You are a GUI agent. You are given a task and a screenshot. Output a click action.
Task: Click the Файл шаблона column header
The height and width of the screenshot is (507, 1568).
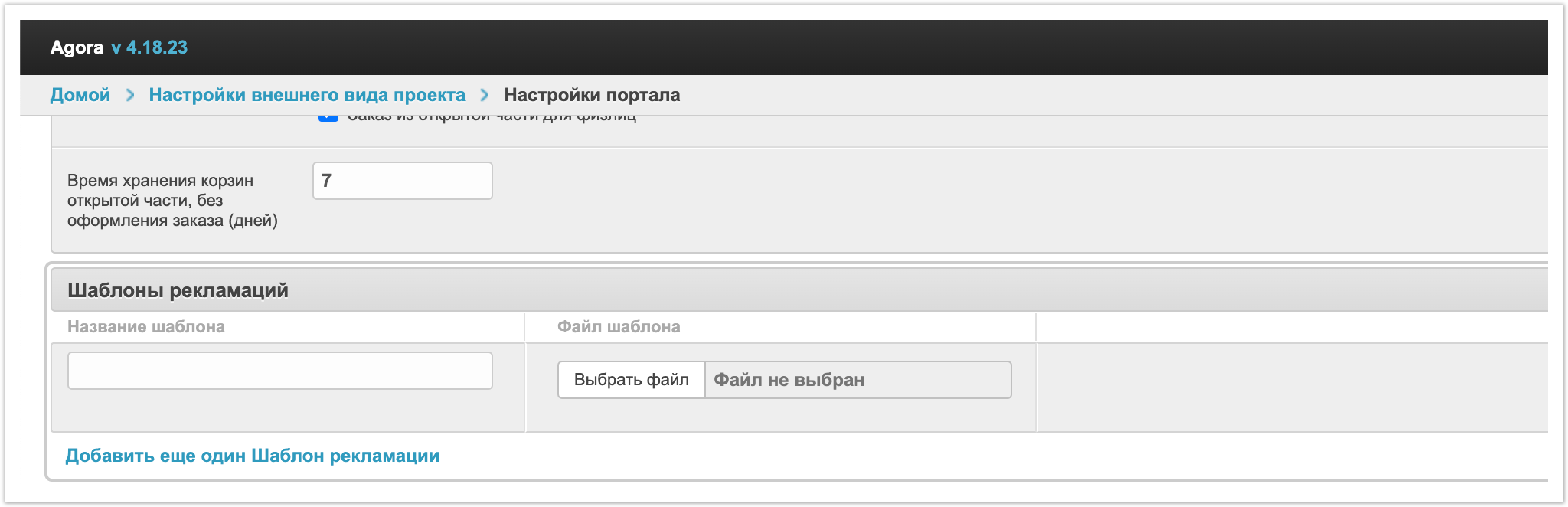coord(619,327)
